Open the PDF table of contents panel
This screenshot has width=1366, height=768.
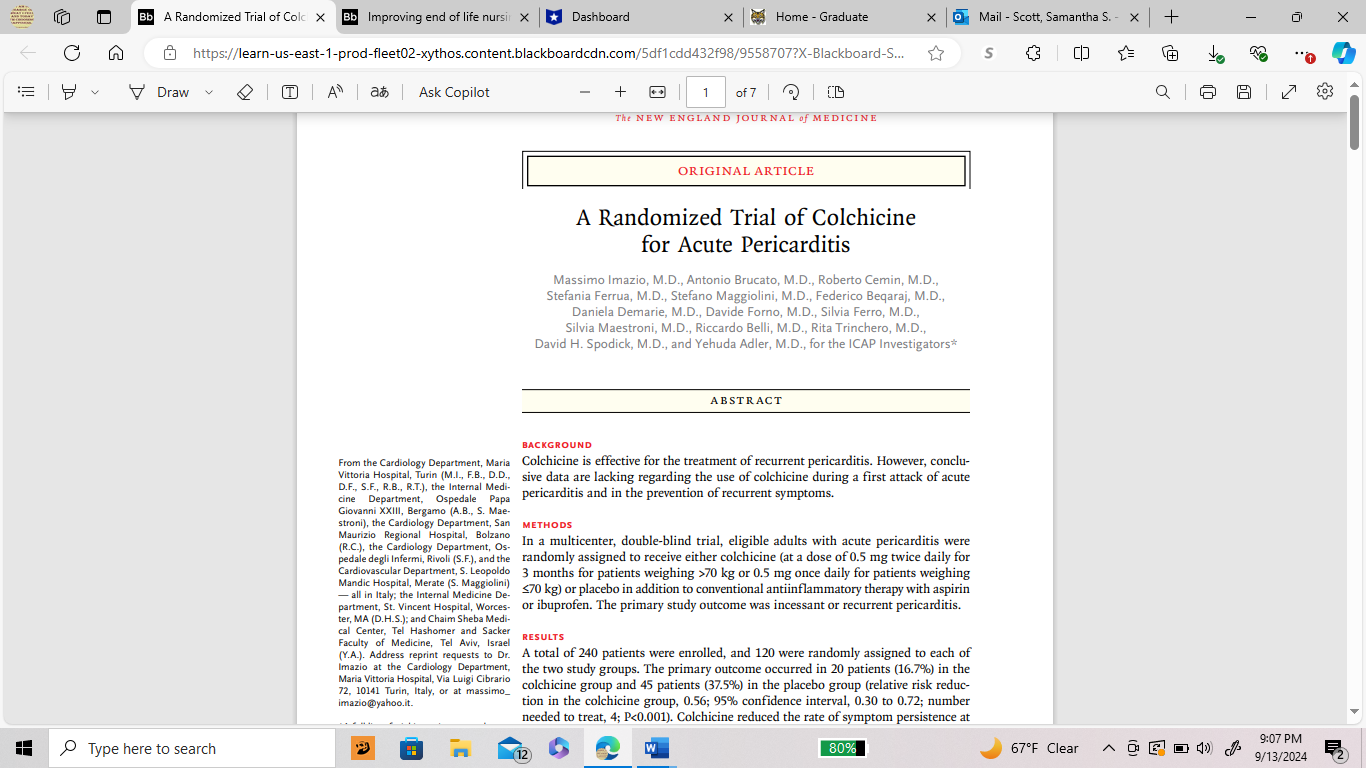point(27,92)
